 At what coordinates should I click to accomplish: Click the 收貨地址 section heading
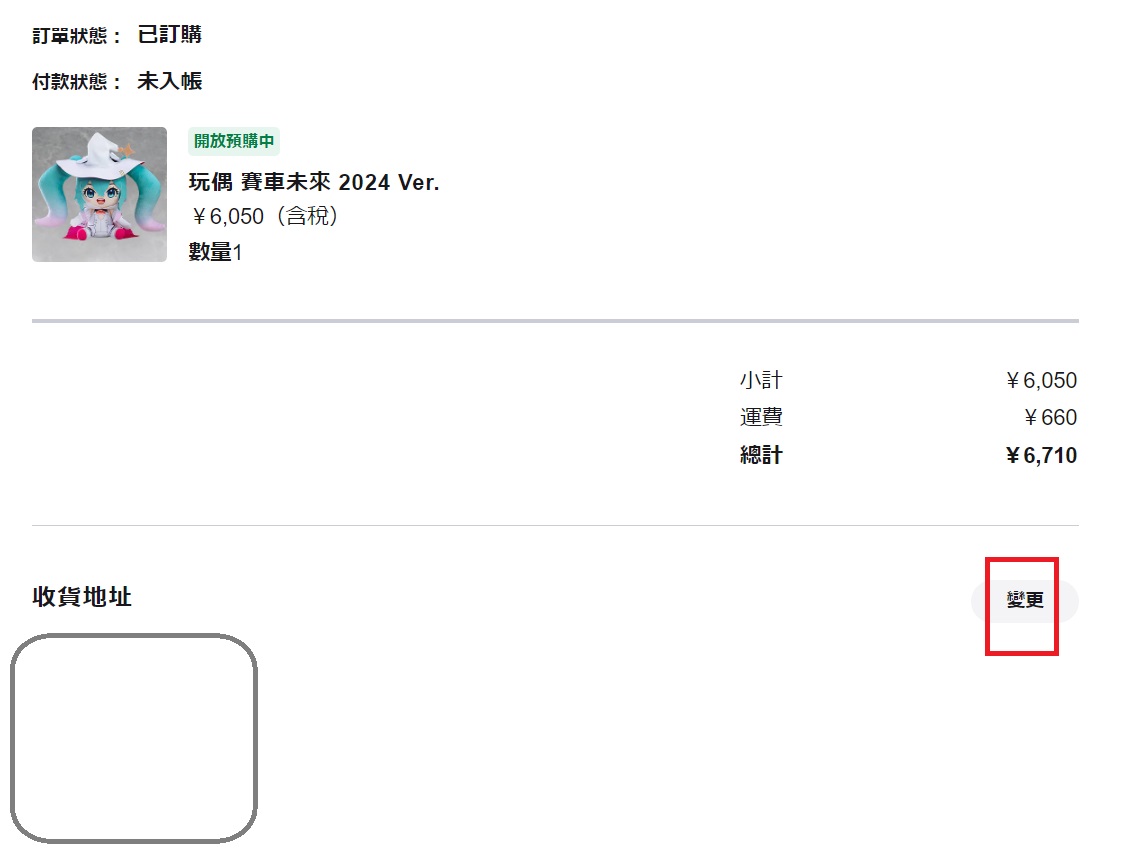pyautogui.click(x=82, y=596)
